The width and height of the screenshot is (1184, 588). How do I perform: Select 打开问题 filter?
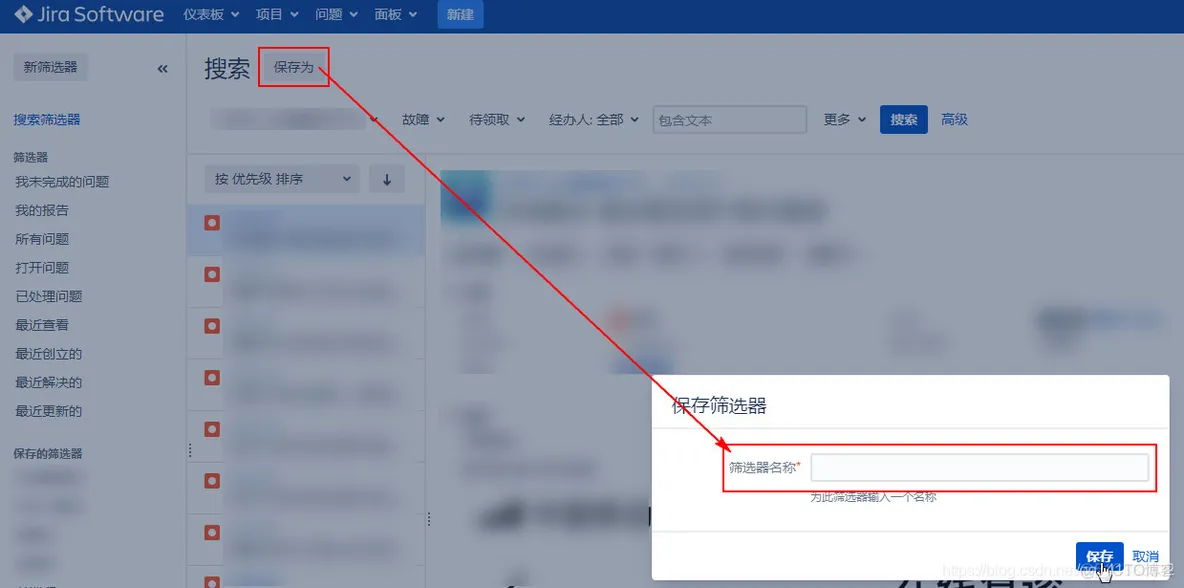[x=42, y=268]
